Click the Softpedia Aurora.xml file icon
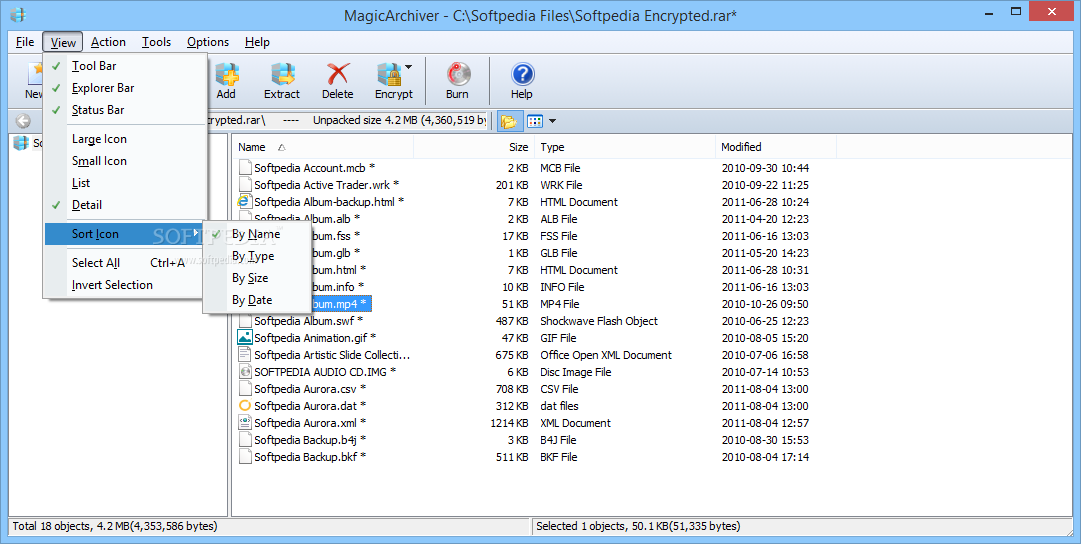 click(x=244, y=423)
